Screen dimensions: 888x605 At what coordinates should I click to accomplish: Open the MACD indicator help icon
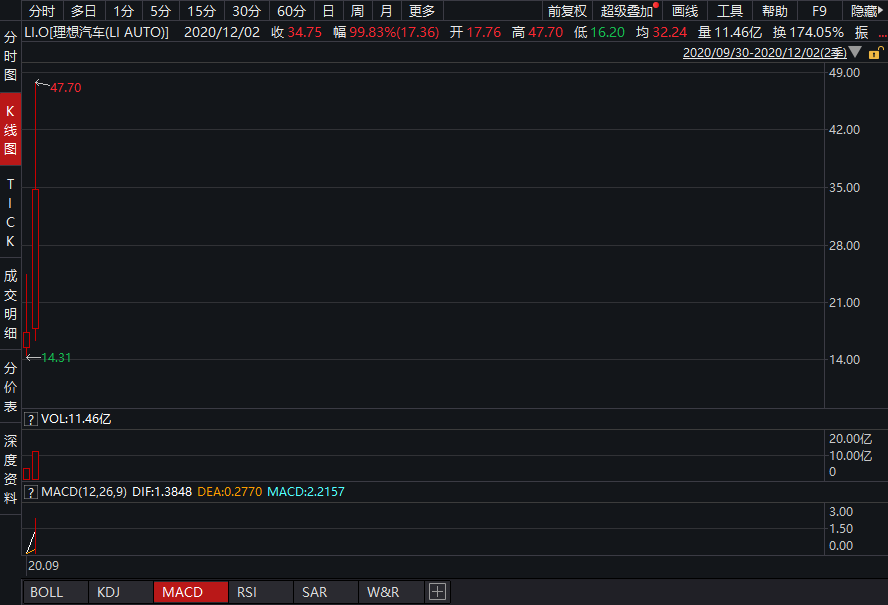[x=31, y=492]
